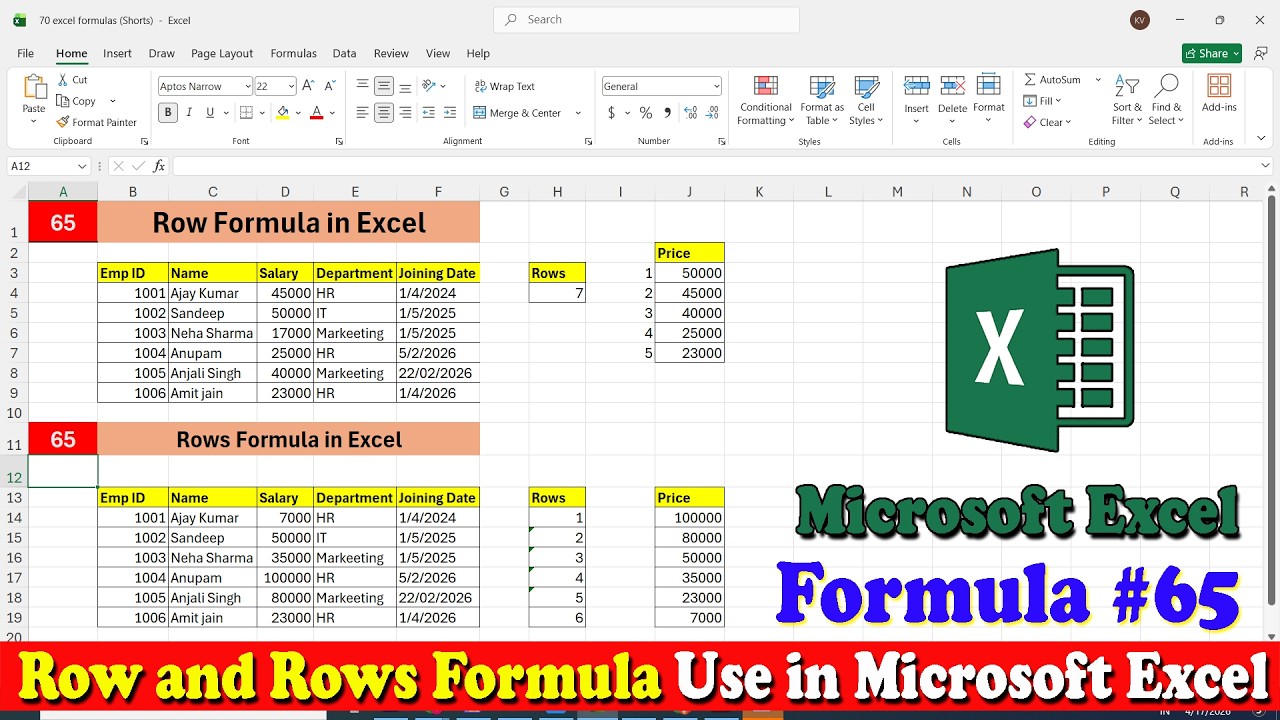Click Decrease Decimal icon
Viewport: 1280px width, 720px height.
click(x=710, y=113)
